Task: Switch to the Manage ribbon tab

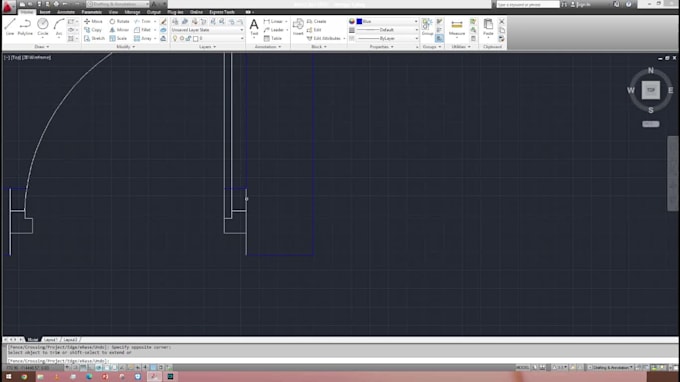Action: (132, 12)
